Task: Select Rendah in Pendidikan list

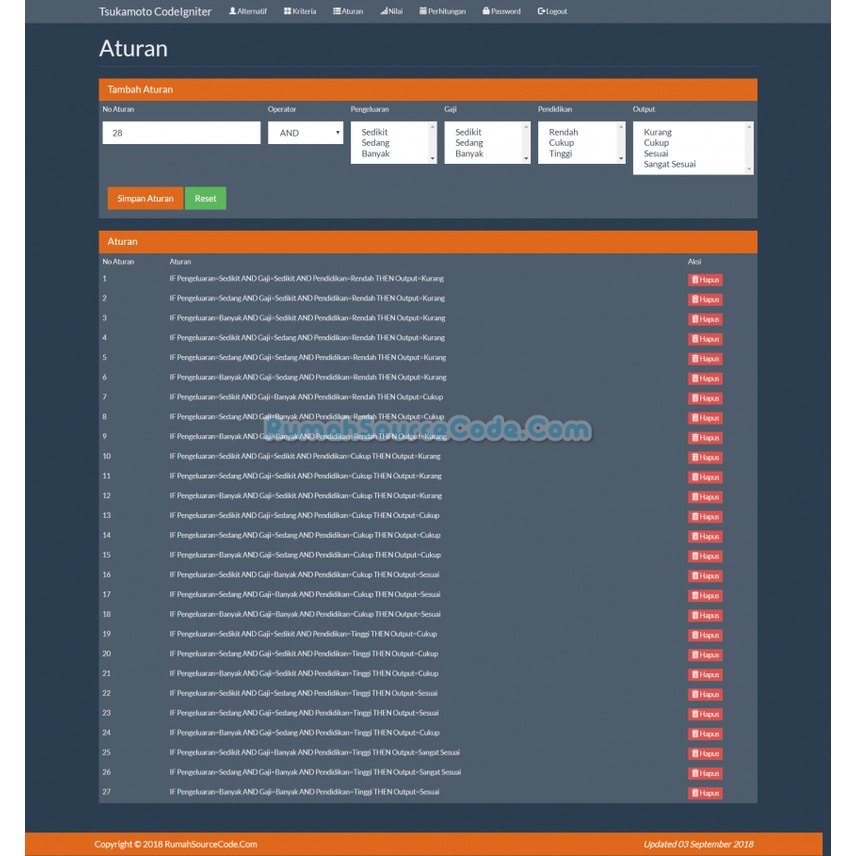Action: [563, 132]
